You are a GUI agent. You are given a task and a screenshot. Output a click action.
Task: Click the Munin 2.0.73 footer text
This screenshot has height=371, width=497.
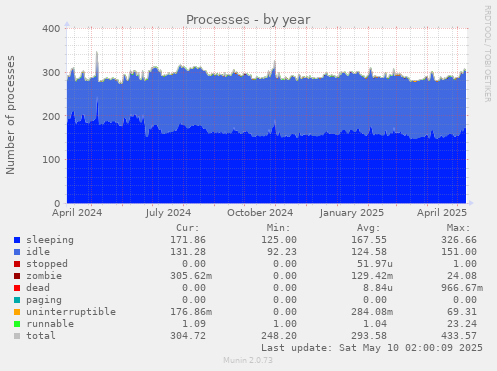click(x=248, y=360)
